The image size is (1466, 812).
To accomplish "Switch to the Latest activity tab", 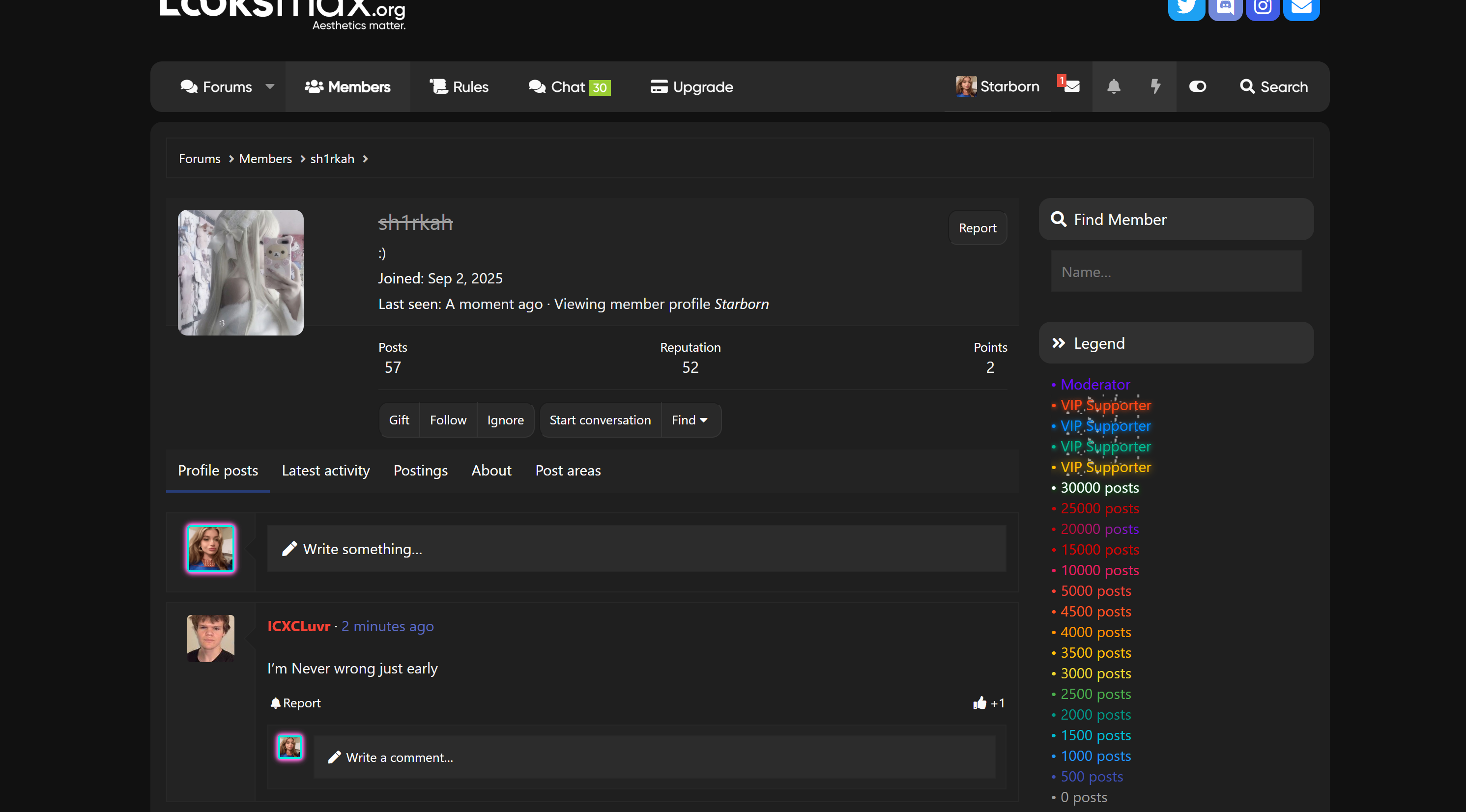I will pyautogui.click(x=325, y=470).
